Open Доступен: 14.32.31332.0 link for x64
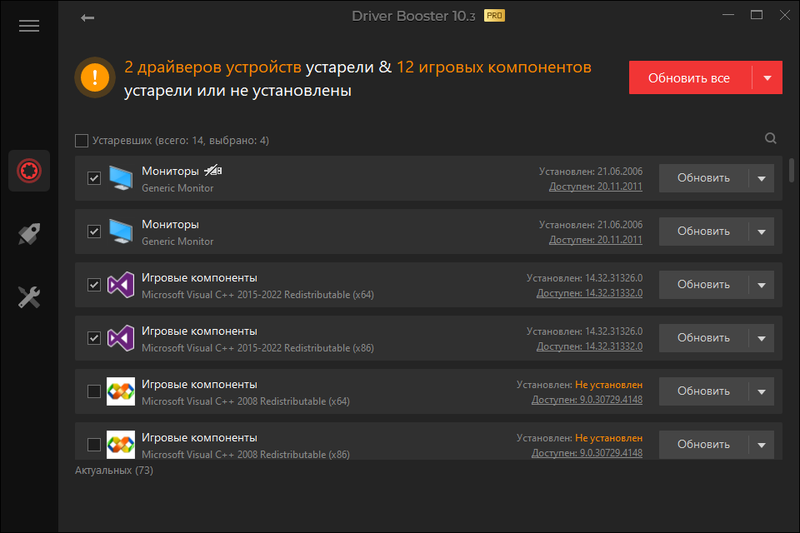The image size is (800, 533). pyautogui.click(x=589, y=293)
